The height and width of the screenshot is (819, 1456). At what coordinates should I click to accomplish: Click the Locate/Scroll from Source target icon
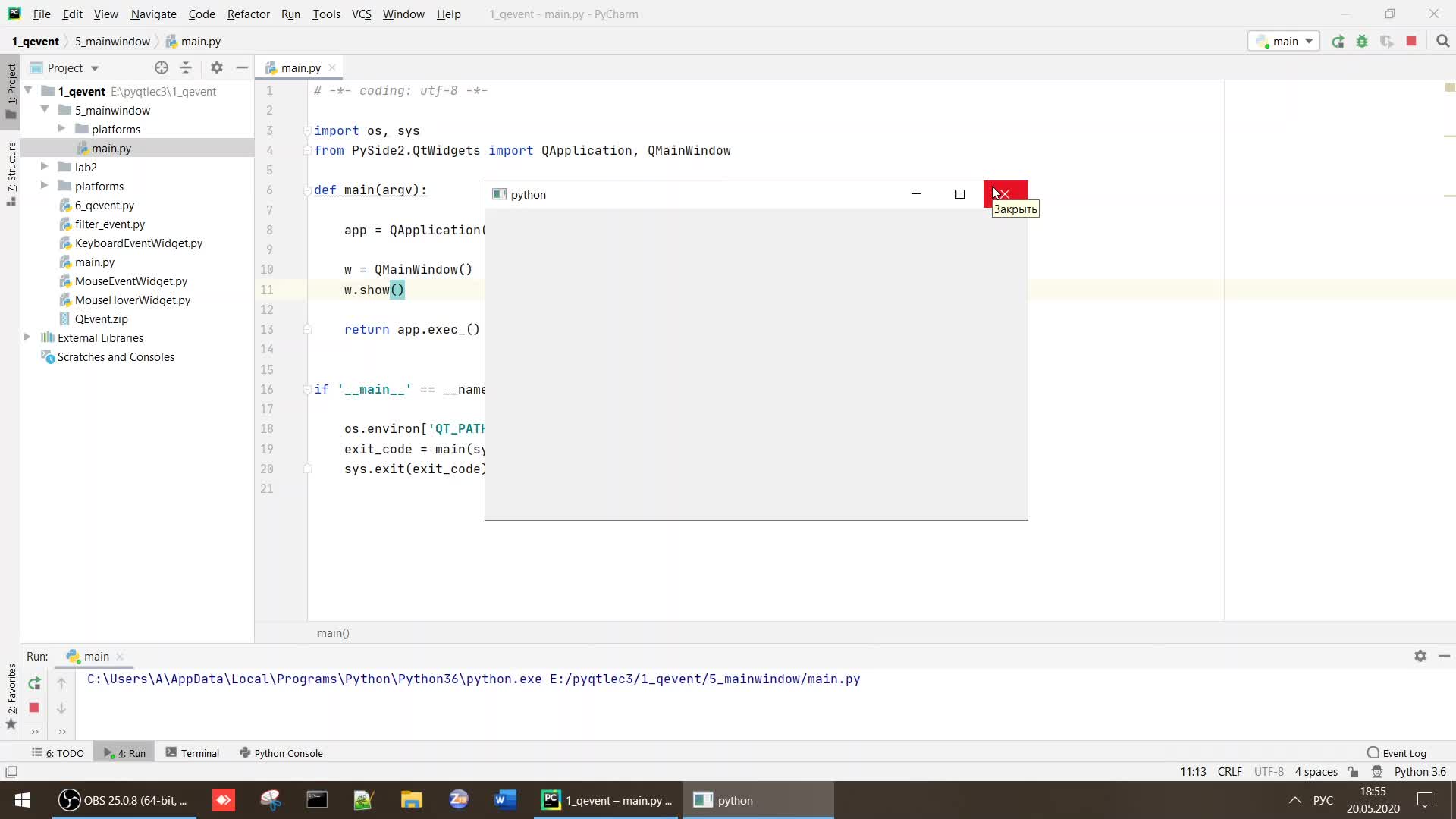click(162, 68)
